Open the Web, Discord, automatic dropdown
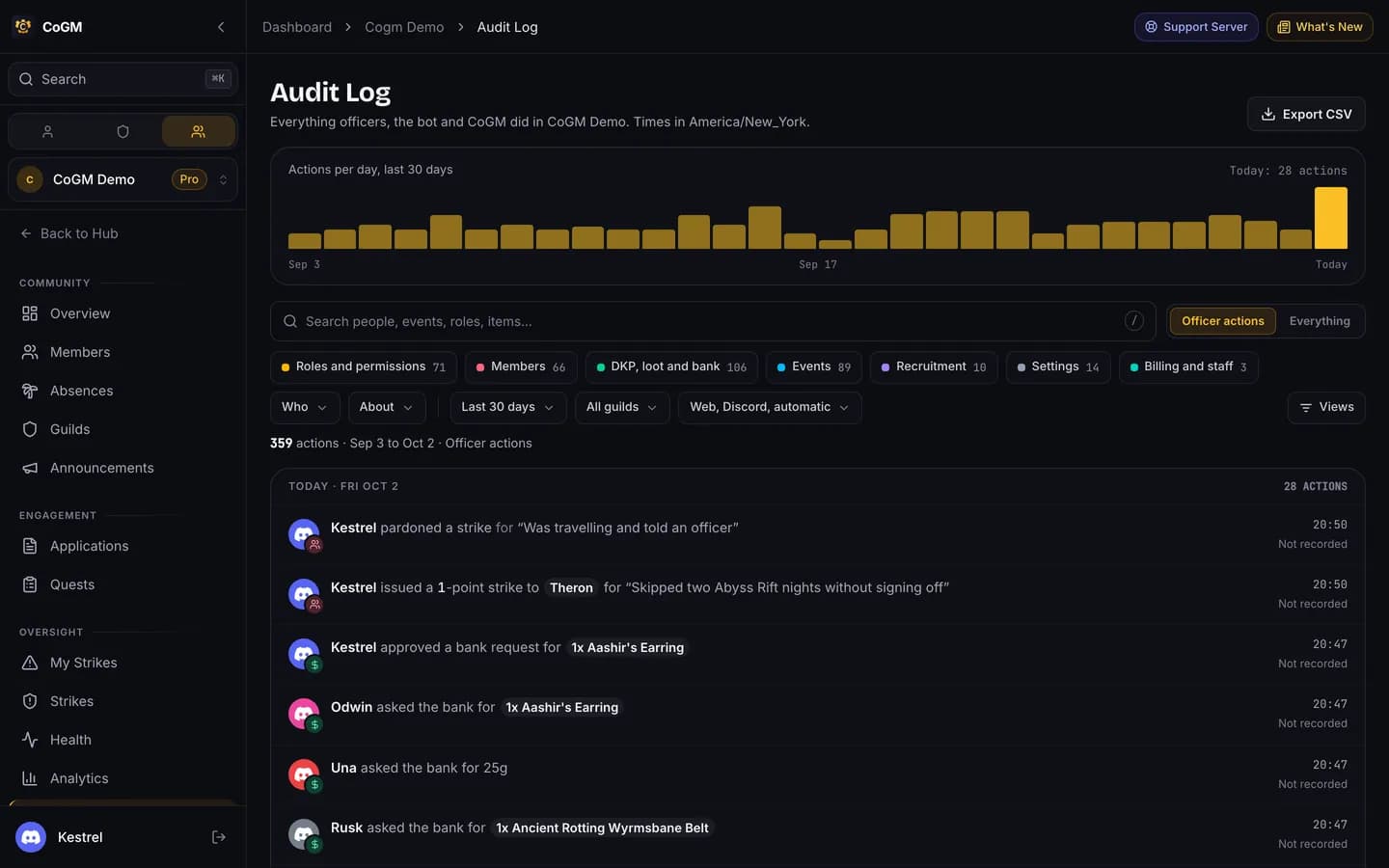 pos(770,407)
